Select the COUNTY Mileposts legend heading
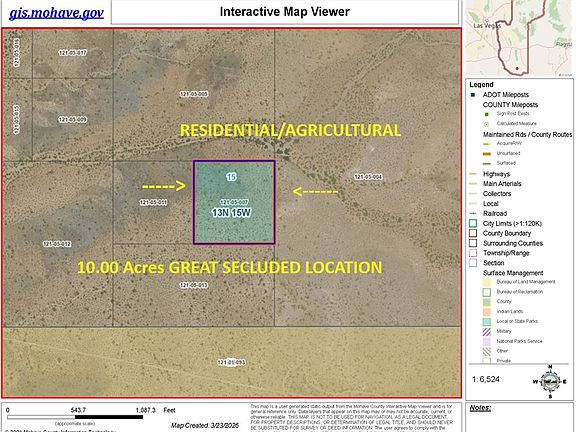Viewport: 576px width, 432px height. coord(510,105)
